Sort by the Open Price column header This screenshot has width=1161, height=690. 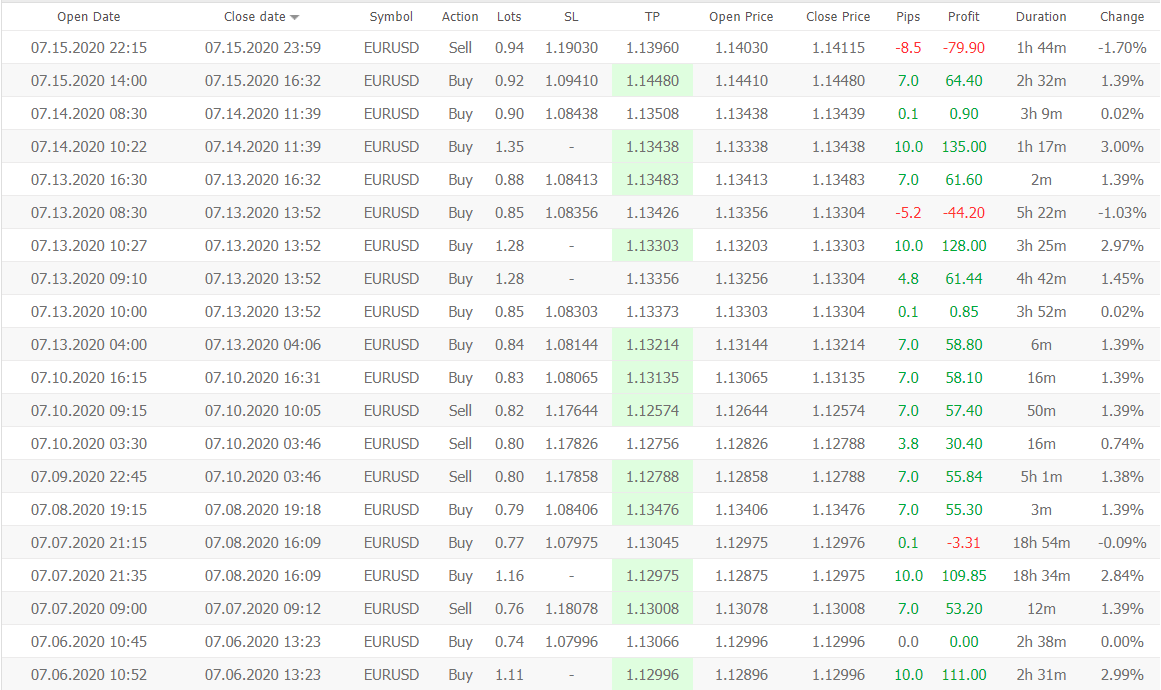pos(741,16)
